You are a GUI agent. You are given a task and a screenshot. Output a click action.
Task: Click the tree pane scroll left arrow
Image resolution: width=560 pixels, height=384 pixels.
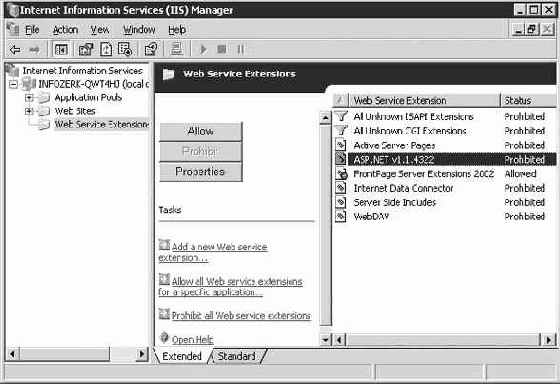[12, 354]
